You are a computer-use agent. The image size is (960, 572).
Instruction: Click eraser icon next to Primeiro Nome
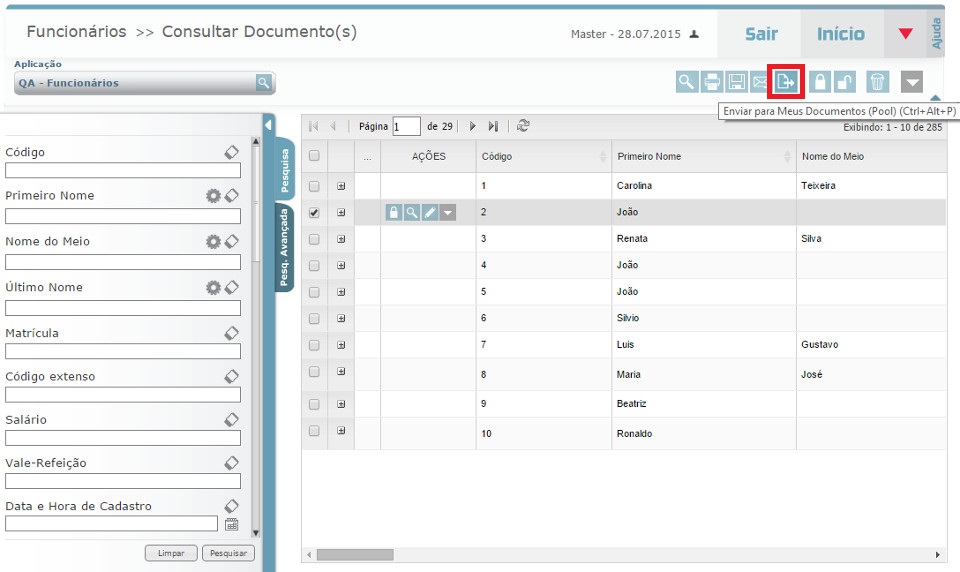[231, 195]
